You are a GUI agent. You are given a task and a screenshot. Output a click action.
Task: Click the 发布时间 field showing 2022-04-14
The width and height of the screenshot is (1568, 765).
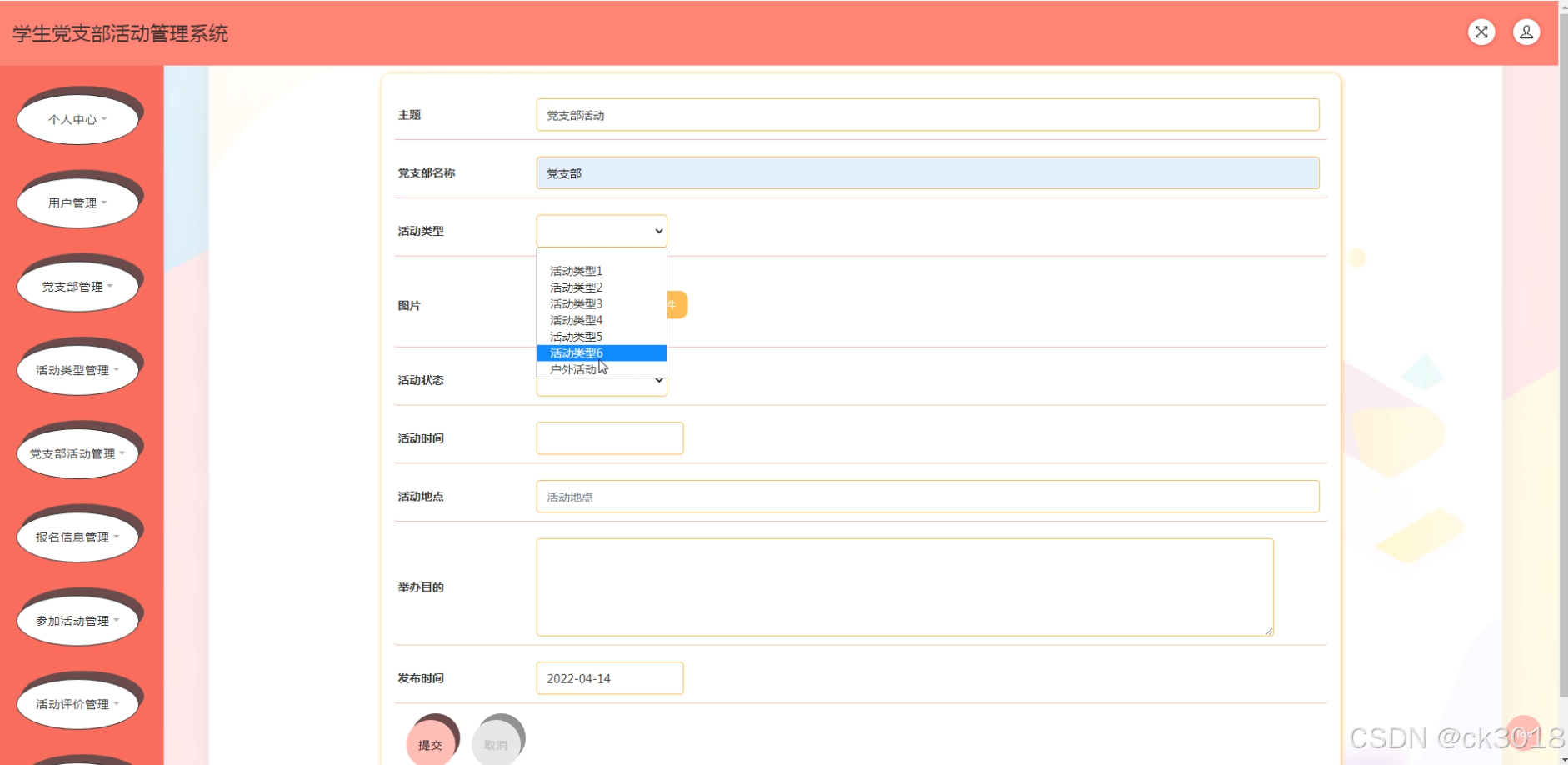[x=610, y=678]
